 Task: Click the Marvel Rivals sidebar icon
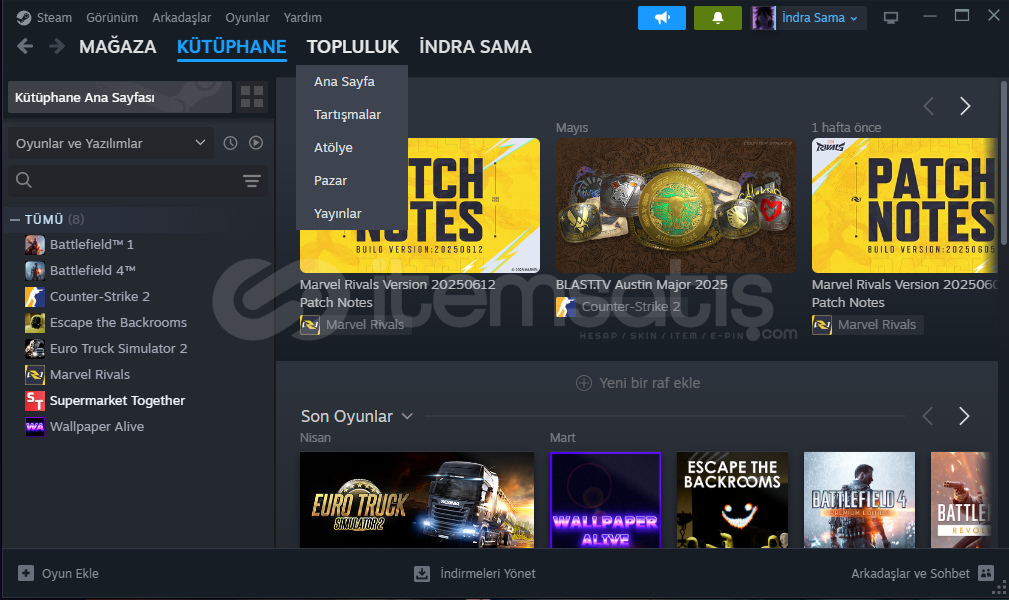point(35,375)
